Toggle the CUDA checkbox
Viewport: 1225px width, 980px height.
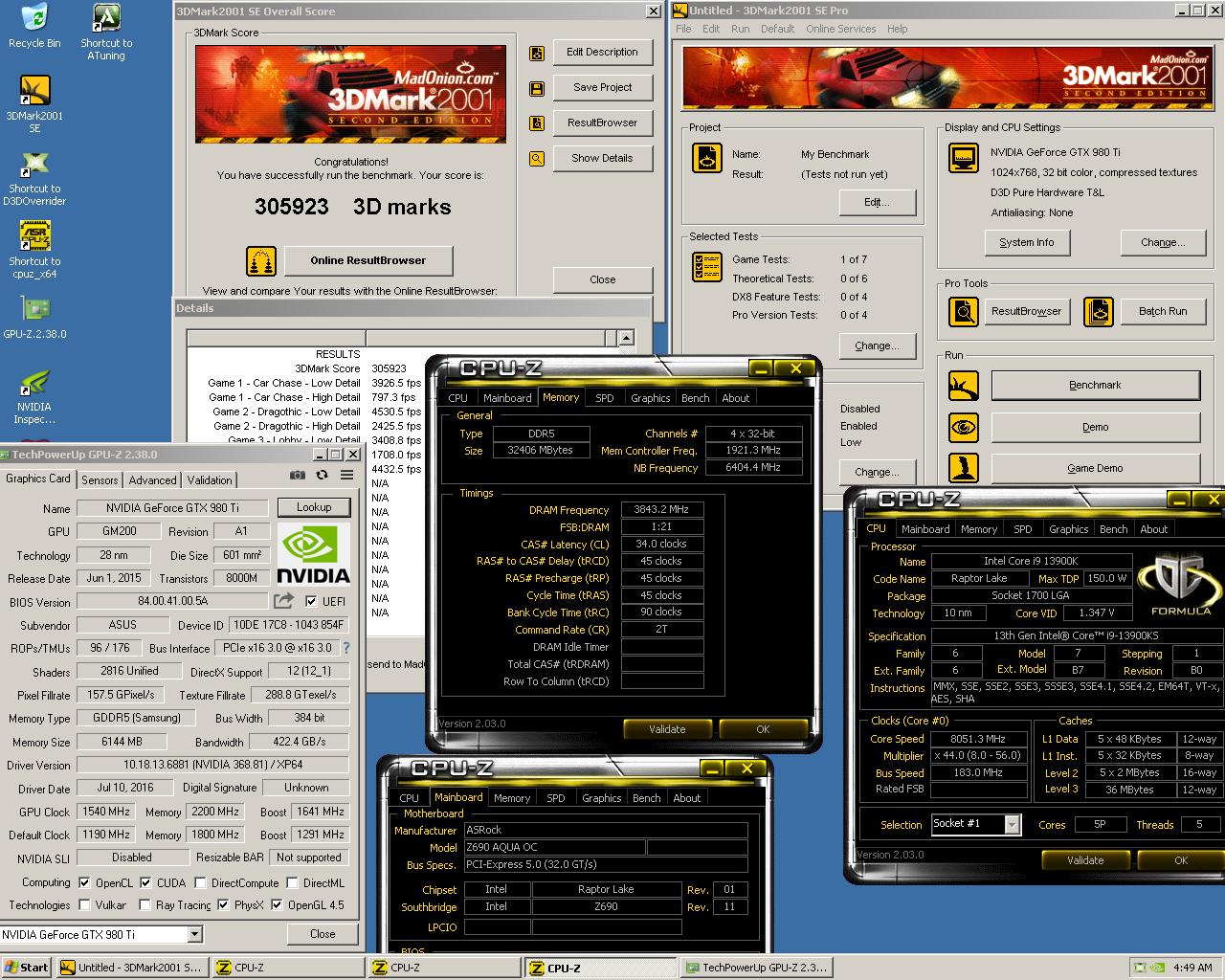tap(145, 883)
